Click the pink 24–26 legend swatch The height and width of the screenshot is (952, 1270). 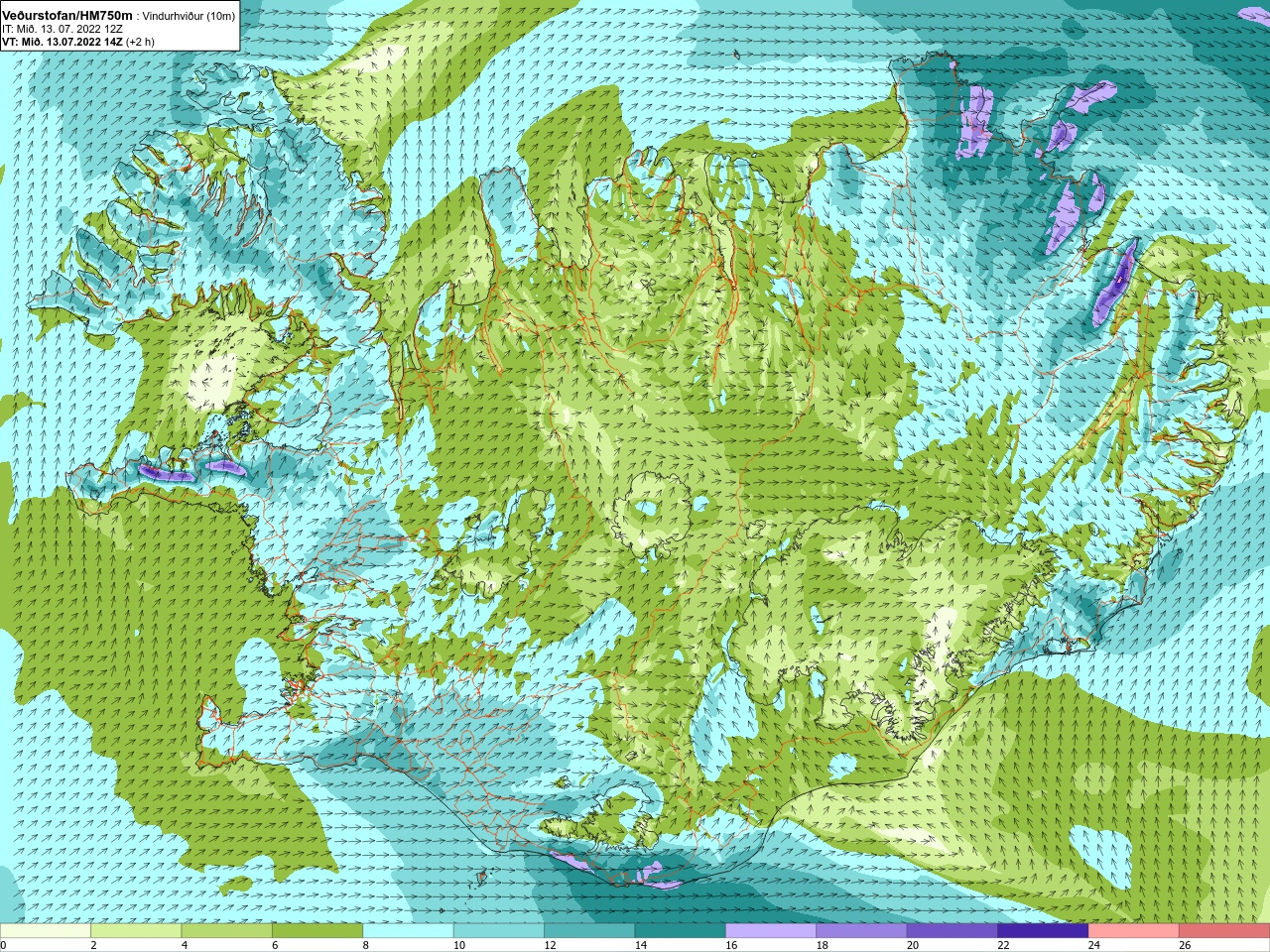[x=1134, y=932]
